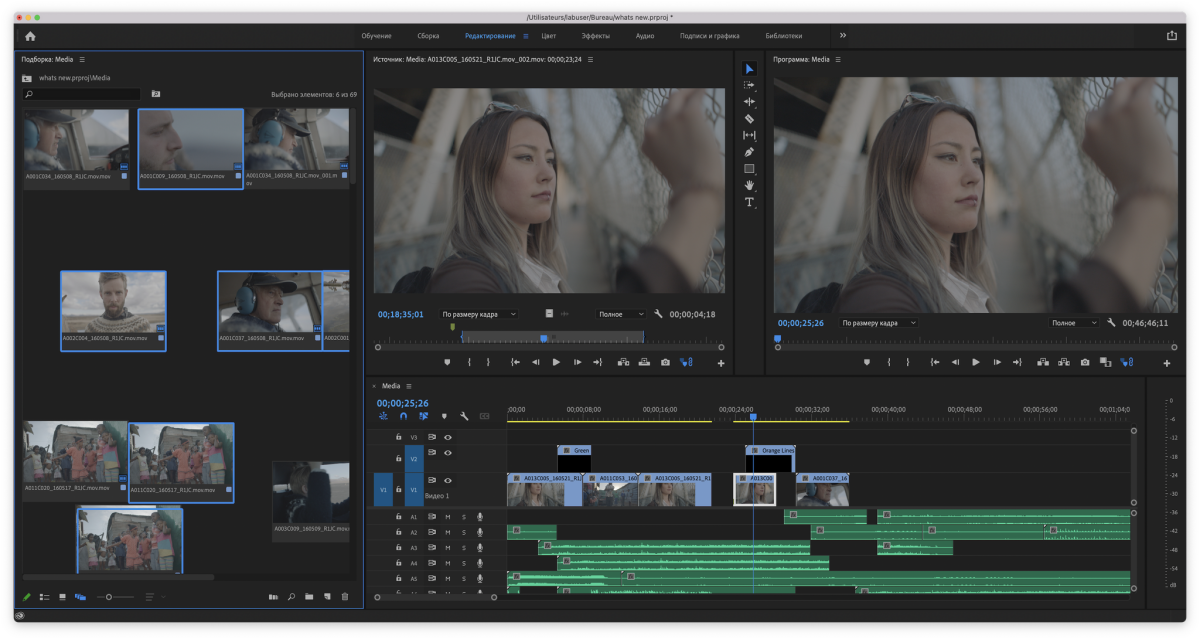
Task: Enable voice-over record on track A3
Action: pyautogui.click(x=480, y=548)
